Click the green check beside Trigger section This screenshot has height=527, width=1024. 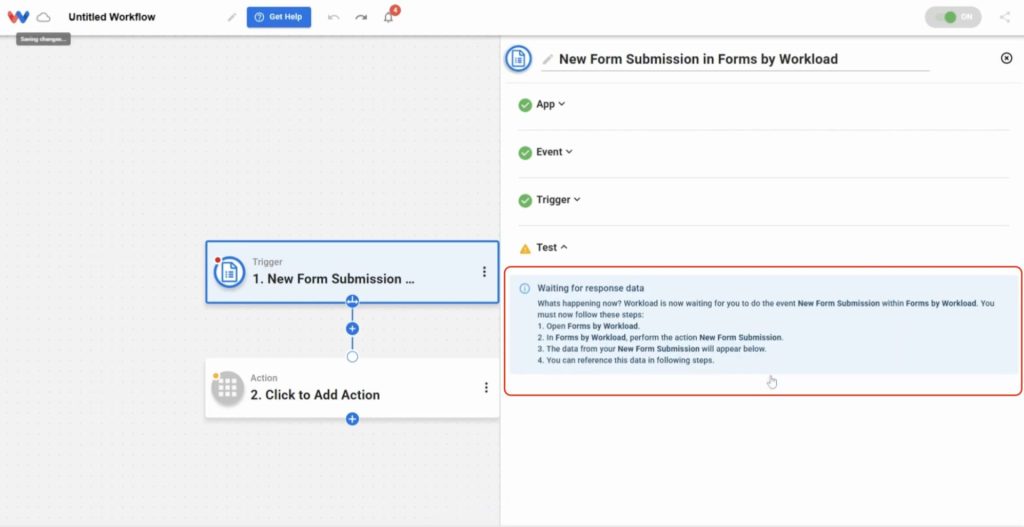click(525, 200)
